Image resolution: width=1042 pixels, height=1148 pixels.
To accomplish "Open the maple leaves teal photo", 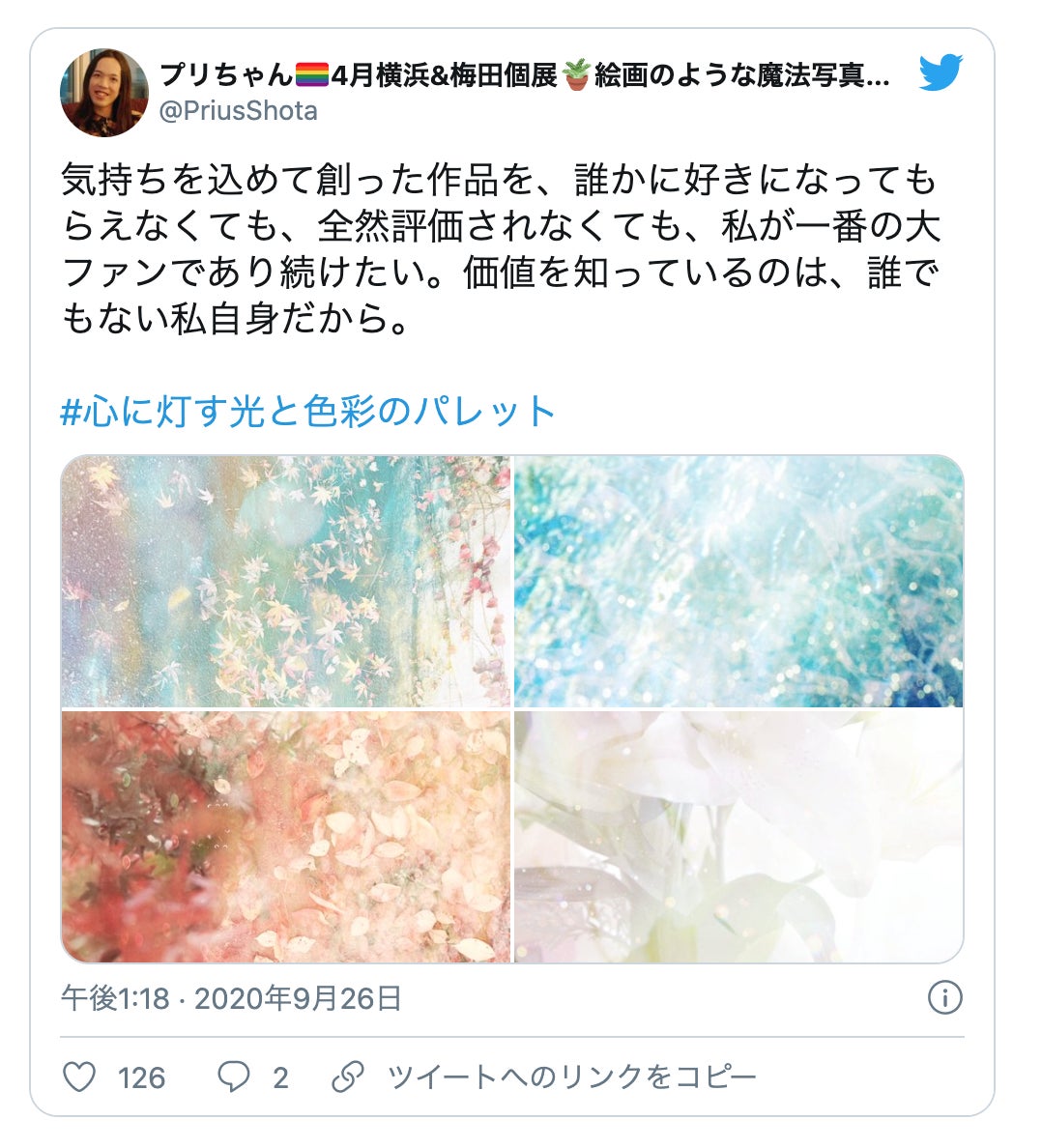I will click(x=285, y=582).
